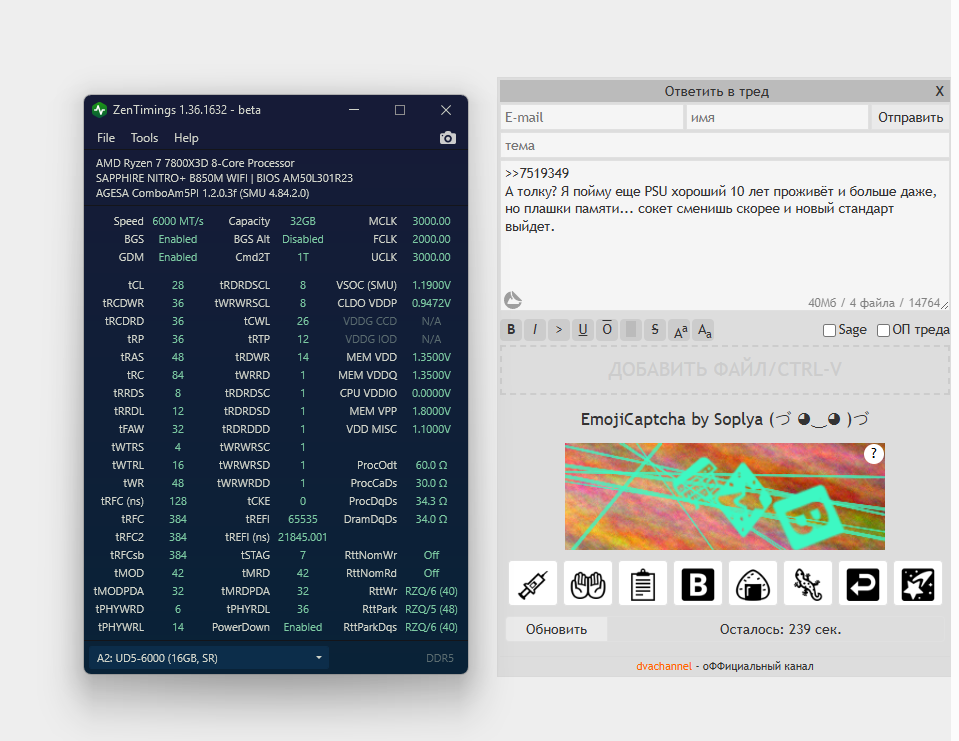Minimize the ZenTimings window
The height and width of the screenshot is (741, 959).
(354, 110)
